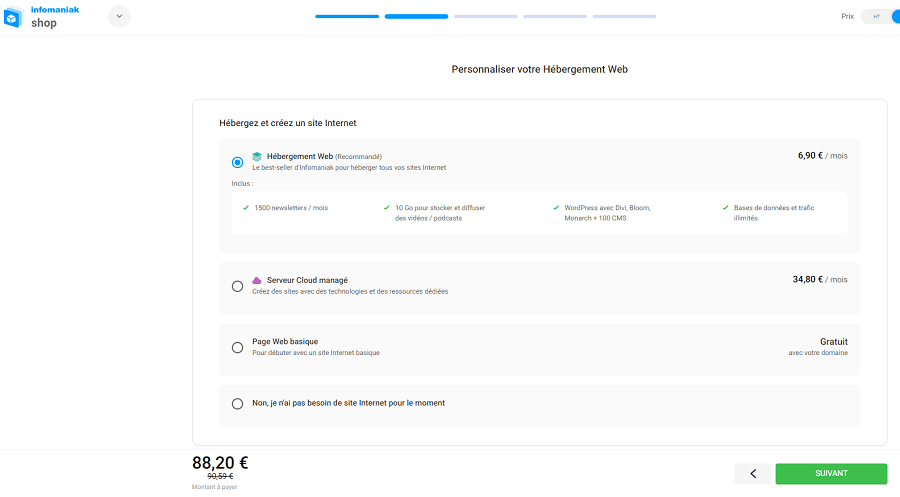Viewport: 900px width, 497px height.
Task: Click the Hébergement Web stack icon
Action: point(257,156)
